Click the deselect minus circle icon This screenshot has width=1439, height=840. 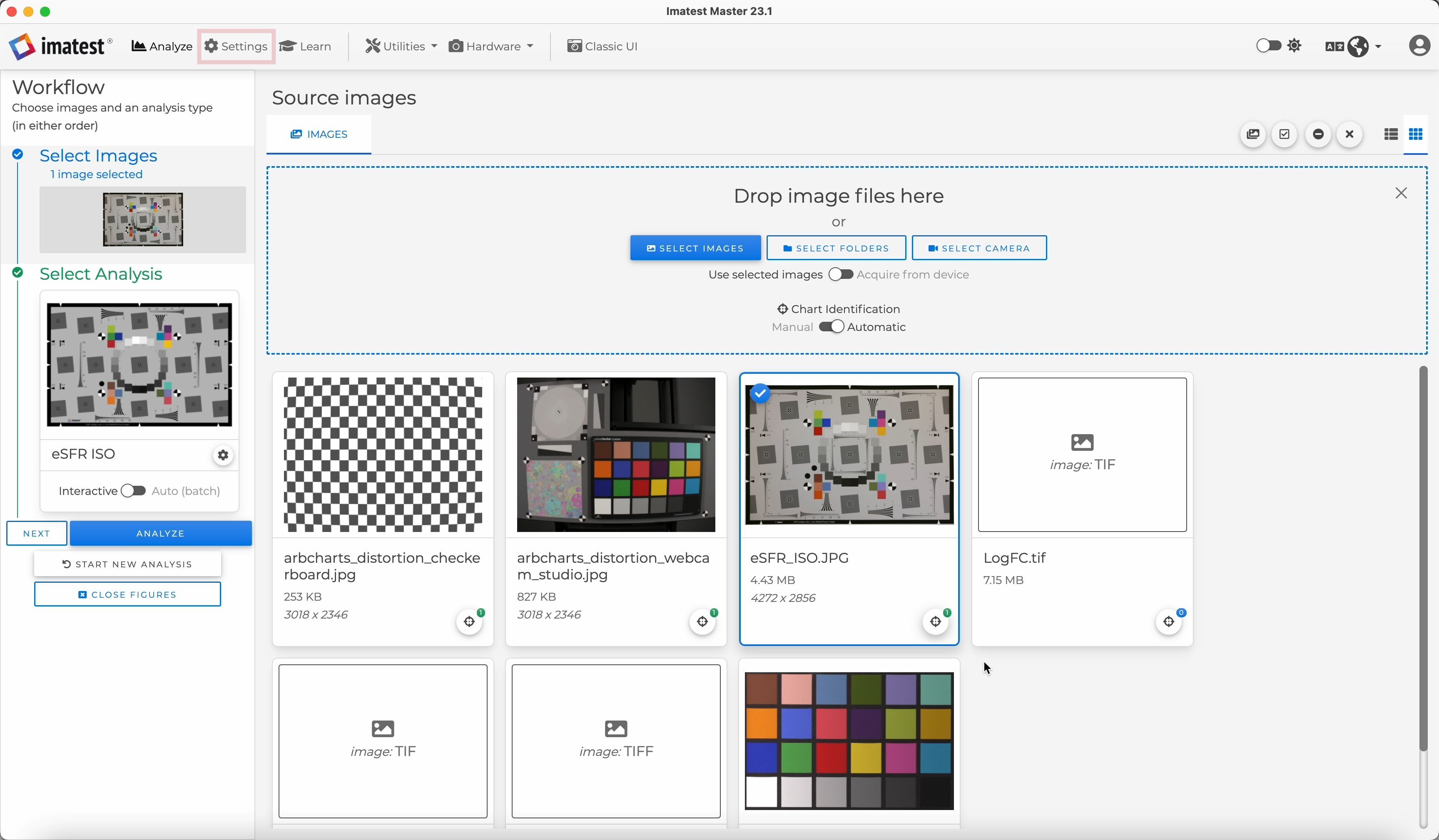click(1318, 134)
